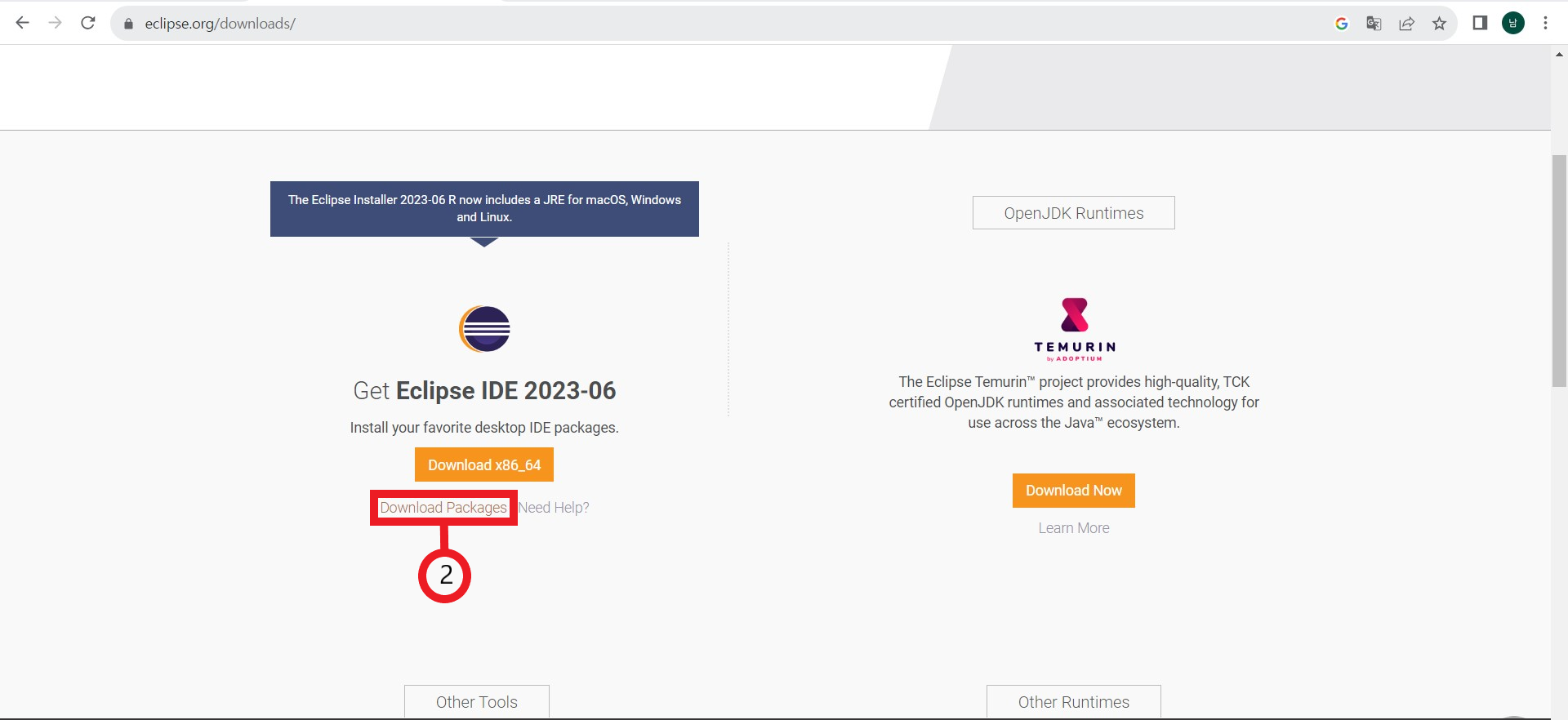View site security lock info
1568x720 pixels.
click(128, 24)
